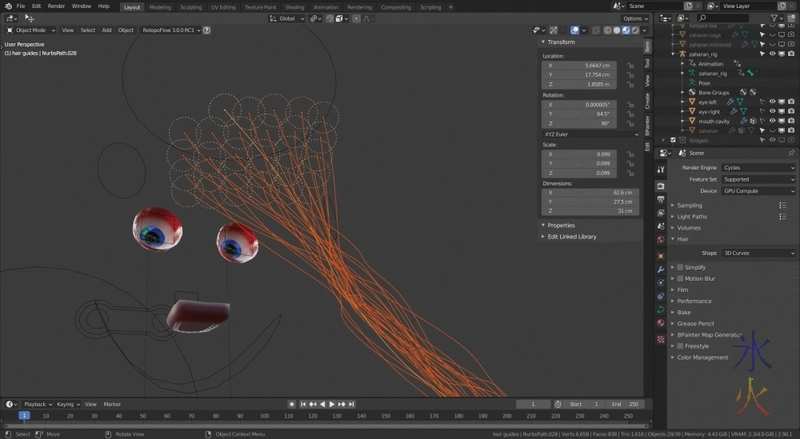
Task: Open the Render properties tab icon
Action: (661, 186)
